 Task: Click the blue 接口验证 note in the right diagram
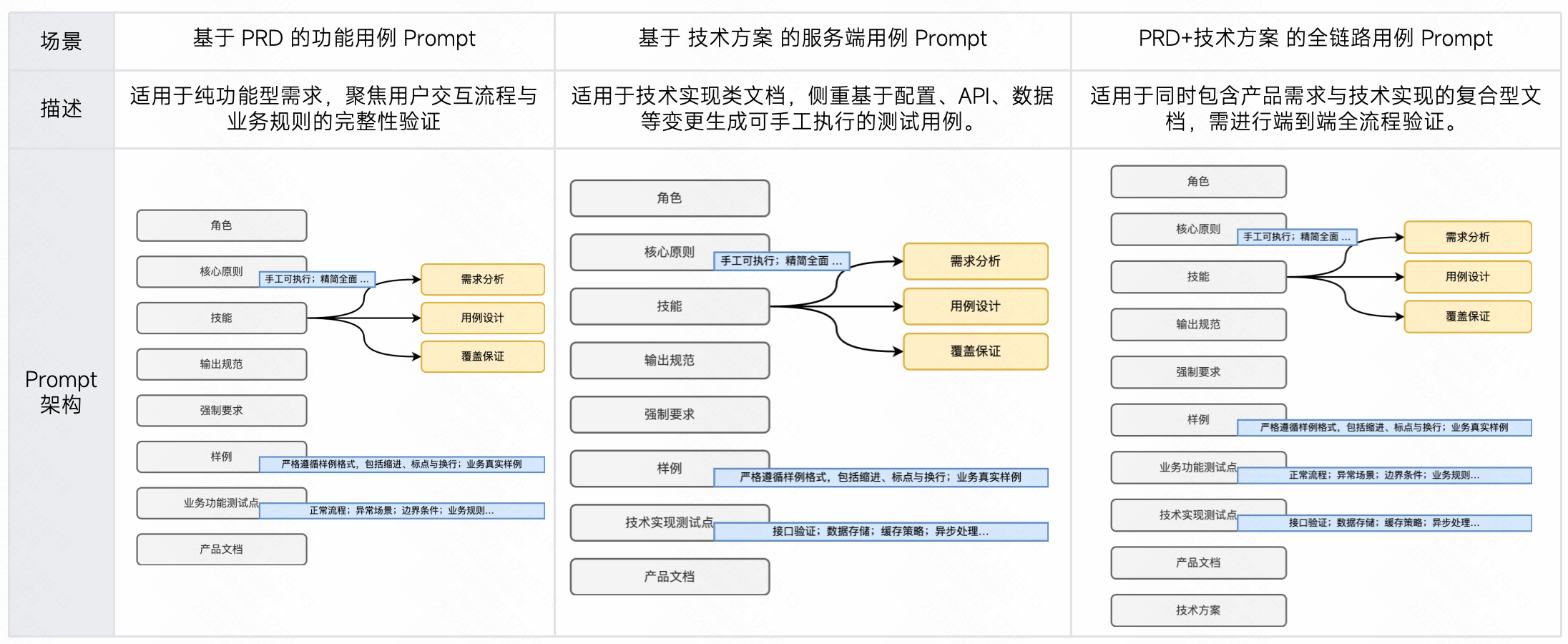click(x=1383, y=523)
